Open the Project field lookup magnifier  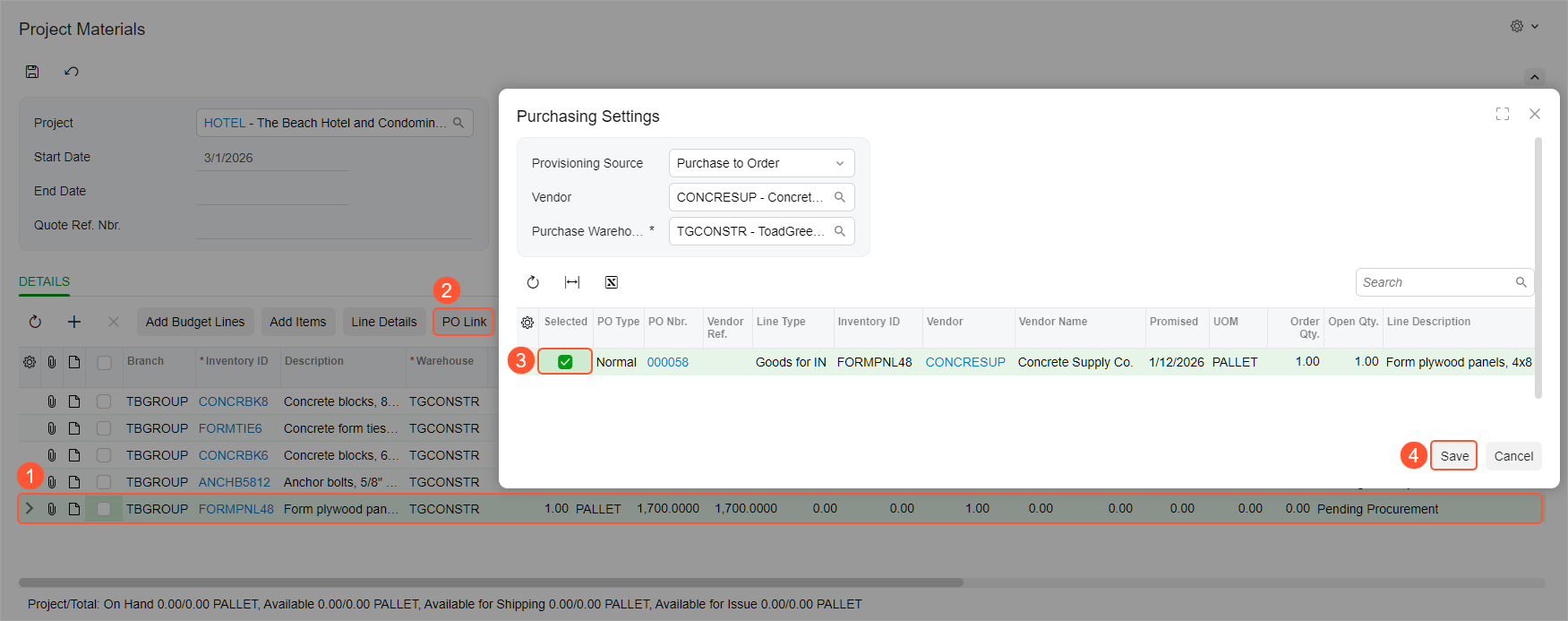tap(458, 123)
